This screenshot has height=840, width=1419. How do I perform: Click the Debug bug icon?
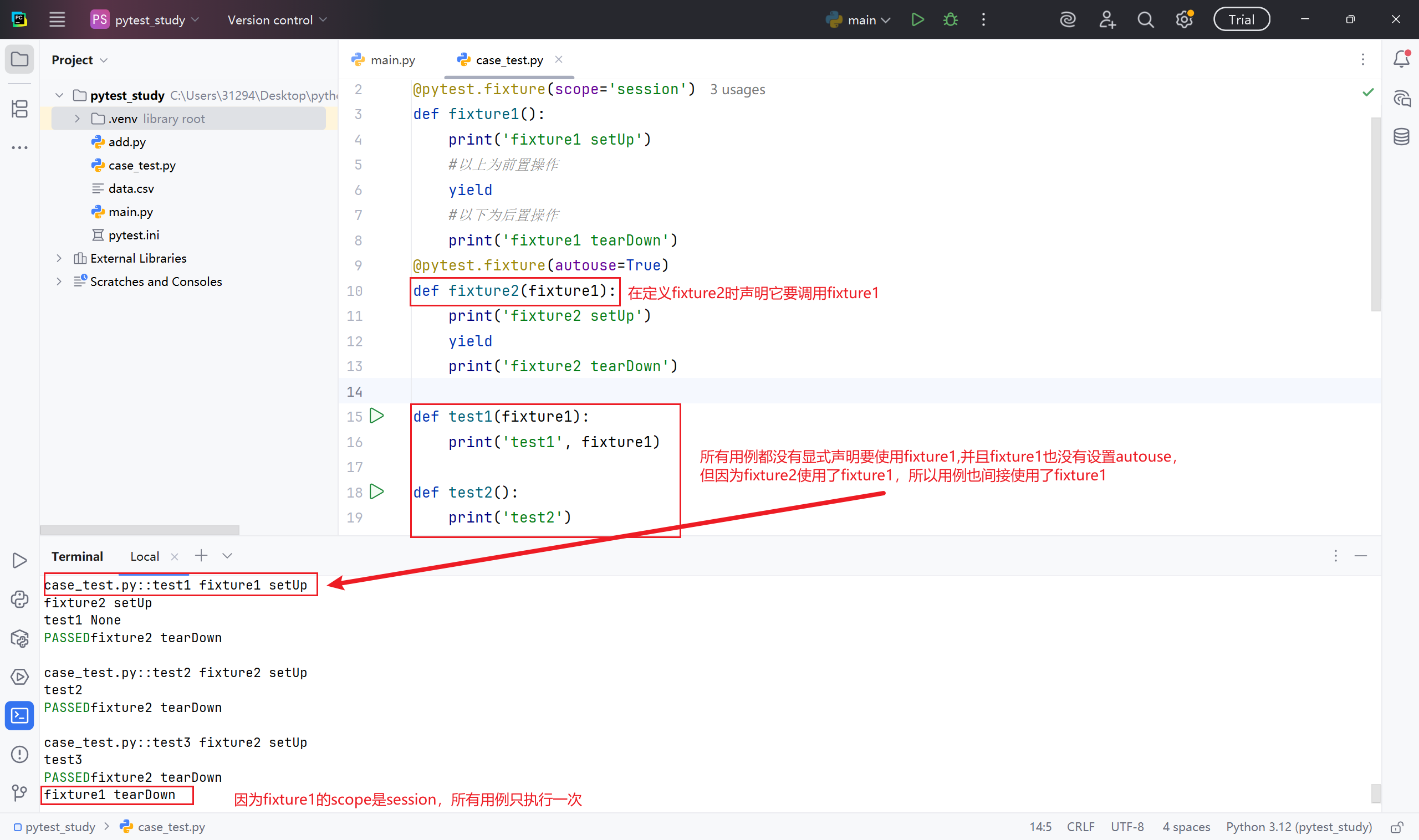point(950,20)
